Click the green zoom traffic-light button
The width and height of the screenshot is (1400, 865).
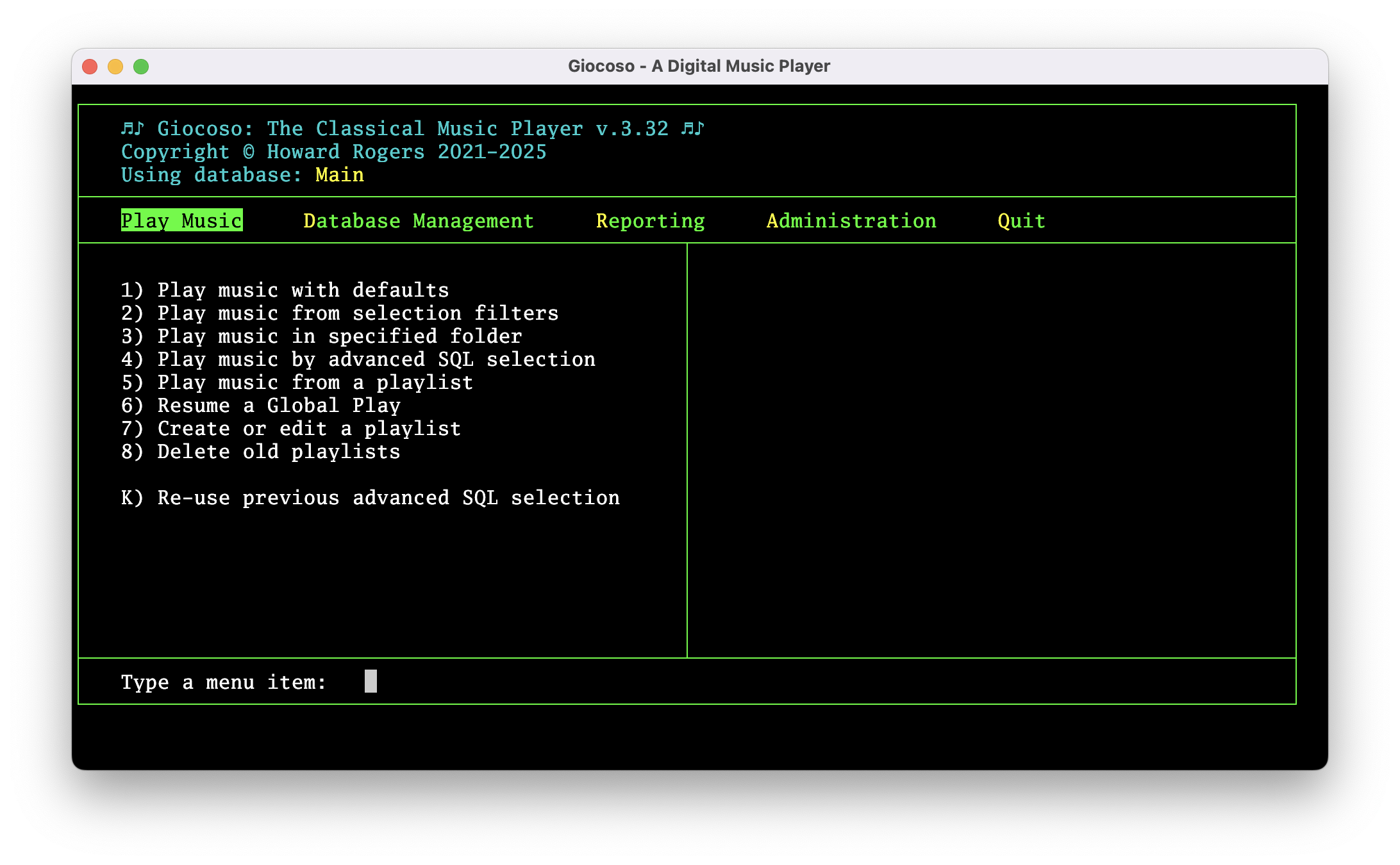pyautogui.click(x=140, y=65)
